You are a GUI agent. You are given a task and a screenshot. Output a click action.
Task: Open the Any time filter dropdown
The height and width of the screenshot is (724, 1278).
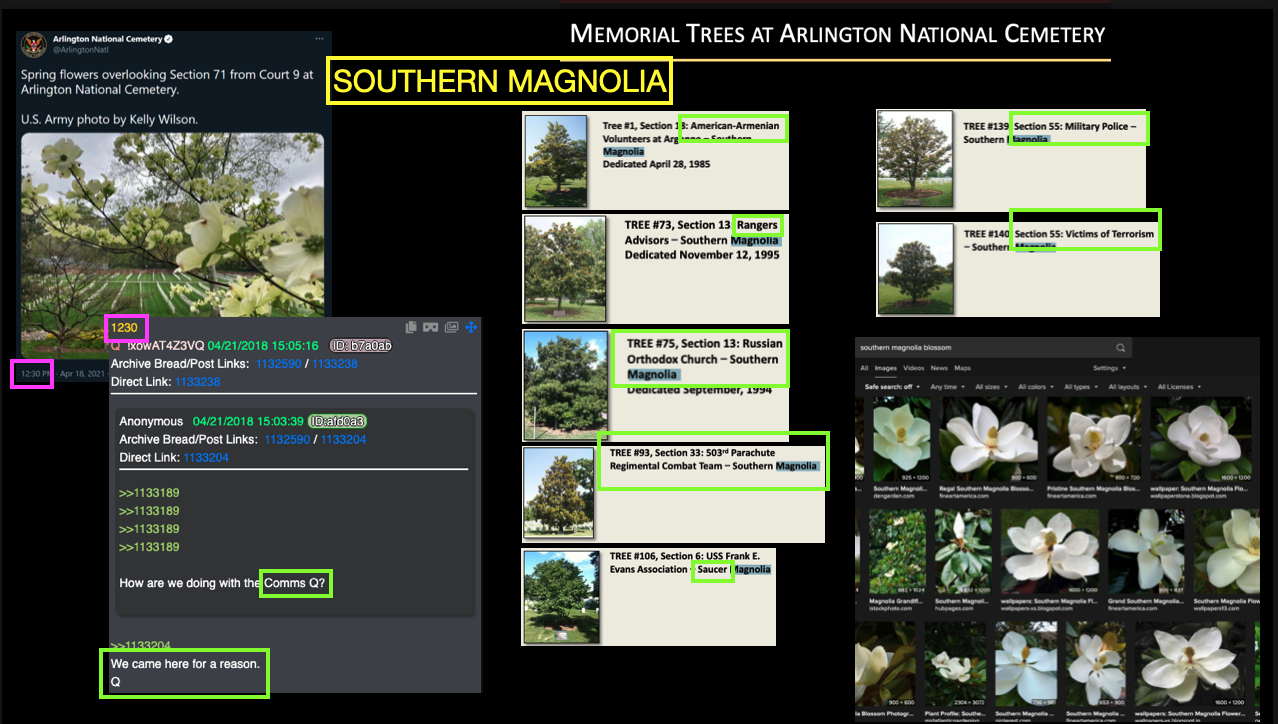(x=946, y=387)
